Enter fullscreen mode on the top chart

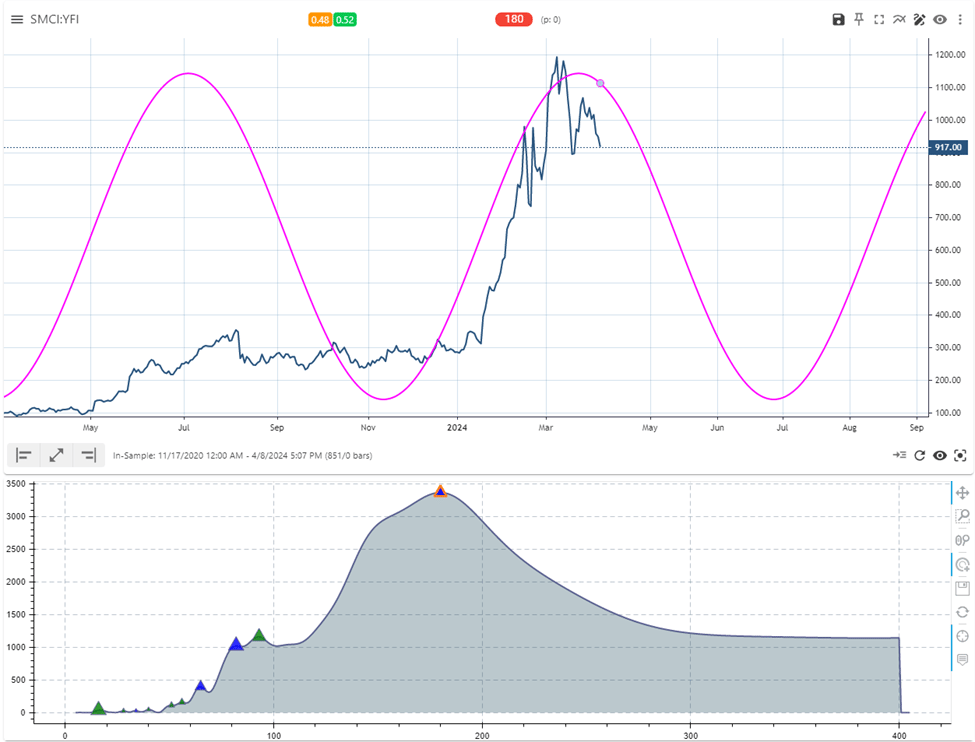pos(879,19)
